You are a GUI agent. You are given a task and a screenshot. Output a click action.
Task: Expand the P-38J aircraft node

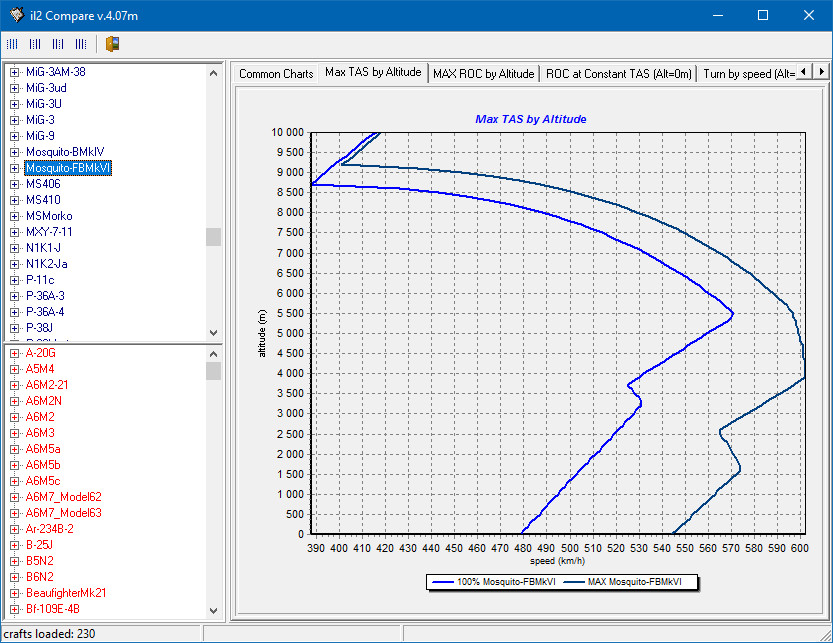point(14,328)
